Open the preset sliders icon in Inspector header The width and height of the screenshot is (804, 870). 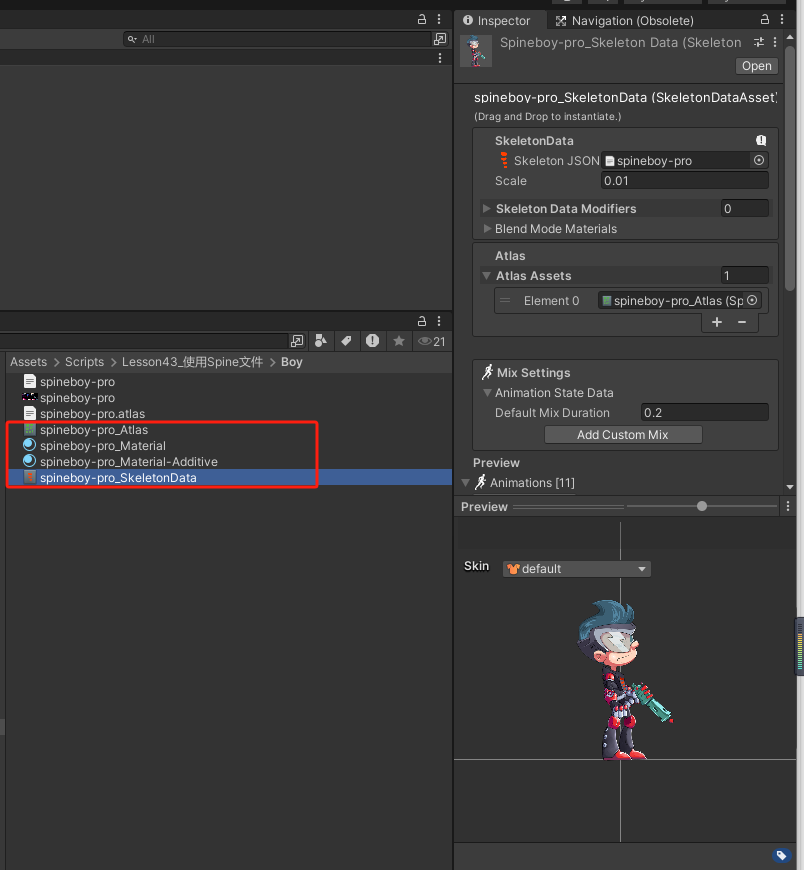(x=759, y=42)
